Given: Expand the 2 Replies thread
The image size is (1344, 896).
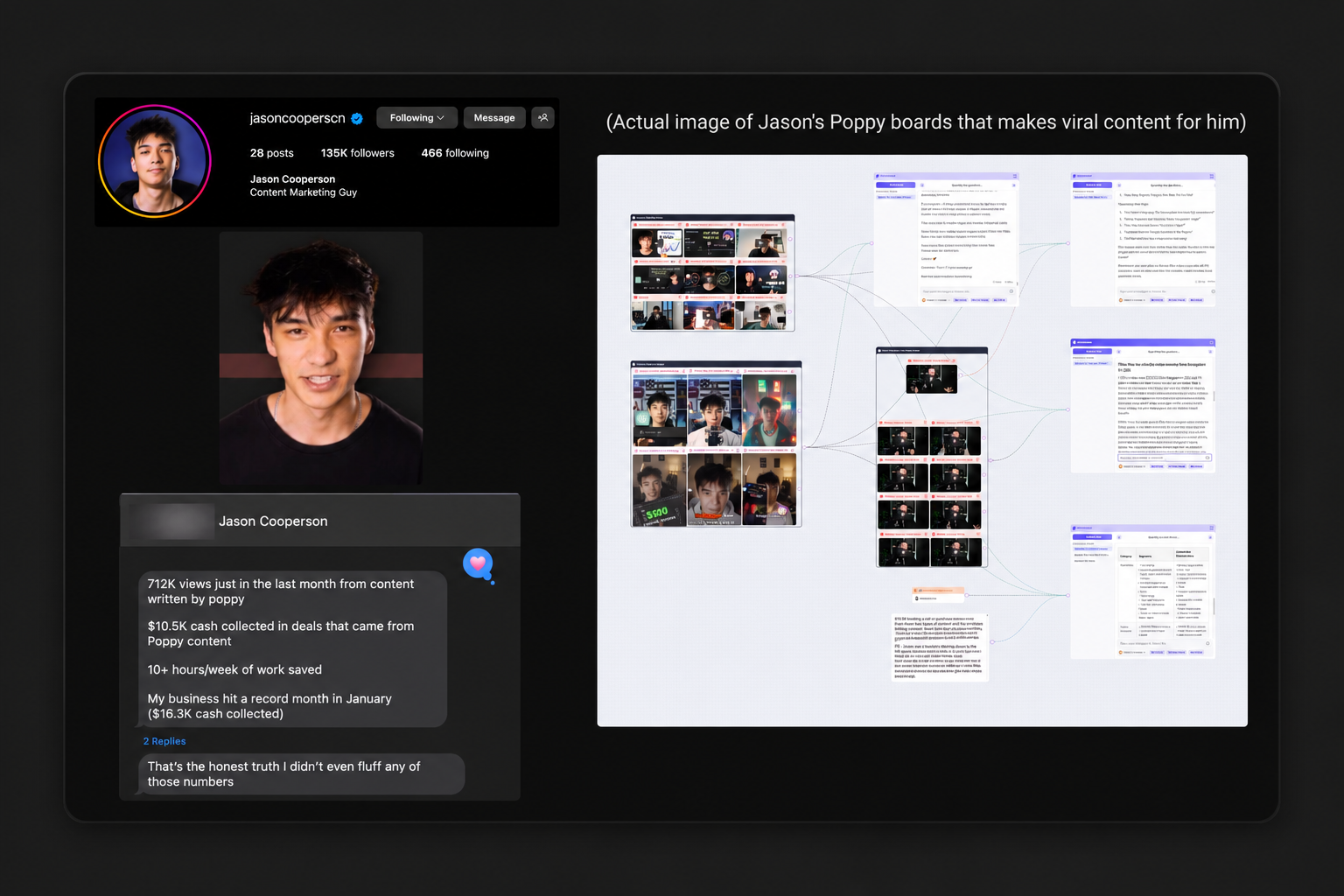Looking at the screenshot, I should pyautogui.click(x=164, y=741).
